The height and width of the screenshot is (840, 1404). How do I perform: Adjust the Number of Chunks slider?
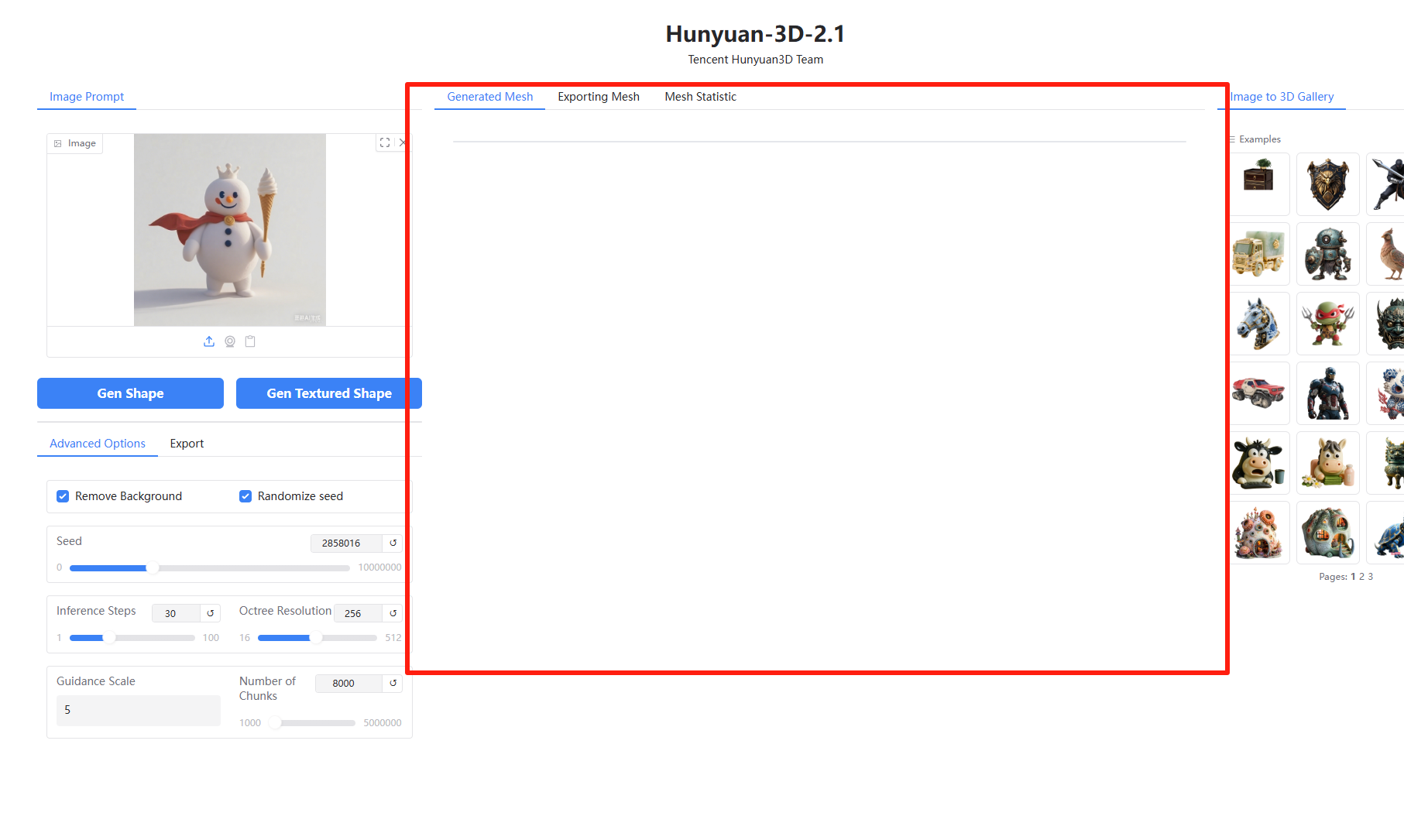click(312, 723)
